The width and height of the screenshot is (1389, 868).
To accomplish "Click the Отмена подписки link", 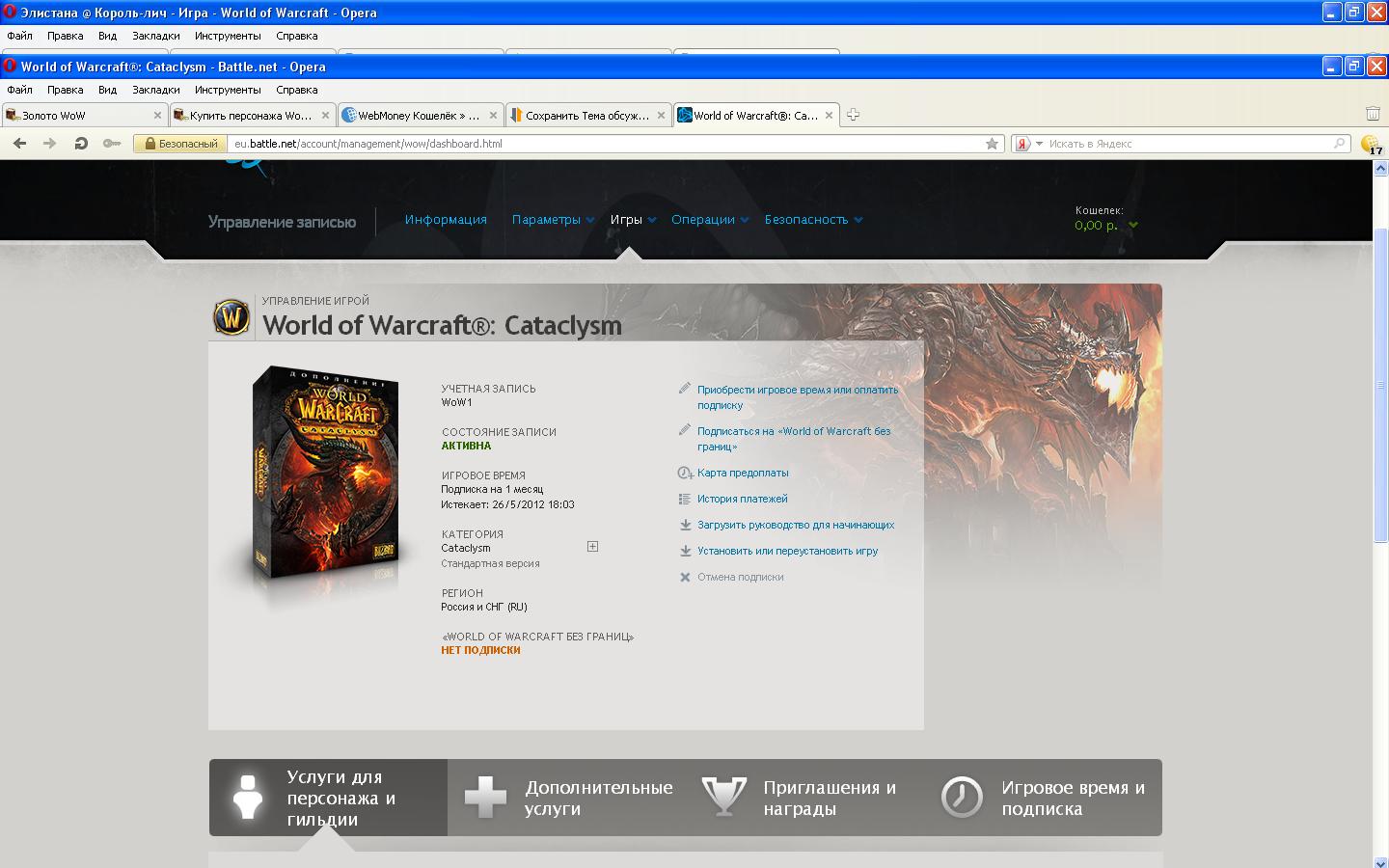I will click(741, 577).
